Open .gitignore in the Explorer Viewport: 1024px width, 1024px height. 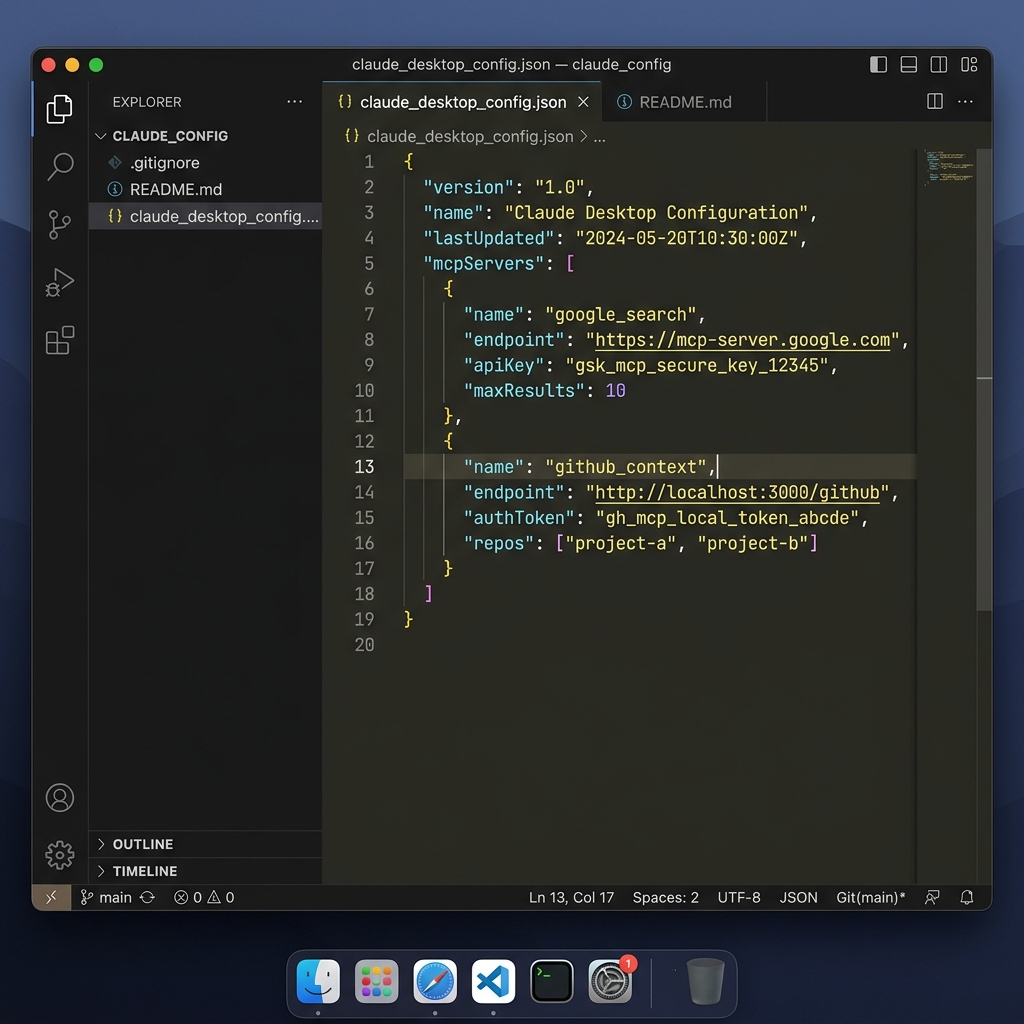coord(205,163)
